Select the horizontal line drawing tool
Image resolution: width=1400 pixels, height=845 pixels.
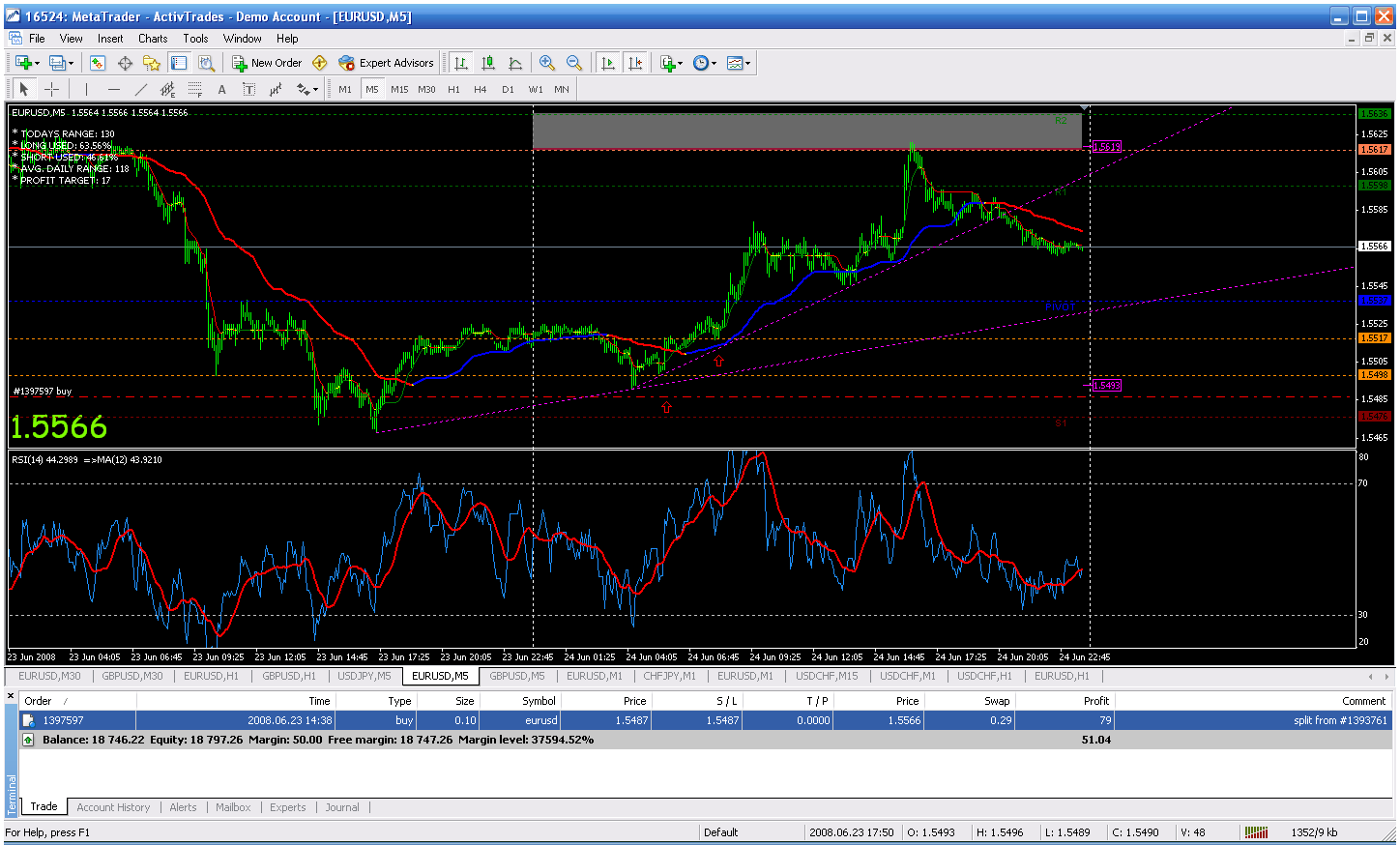(x=113, y=89)
